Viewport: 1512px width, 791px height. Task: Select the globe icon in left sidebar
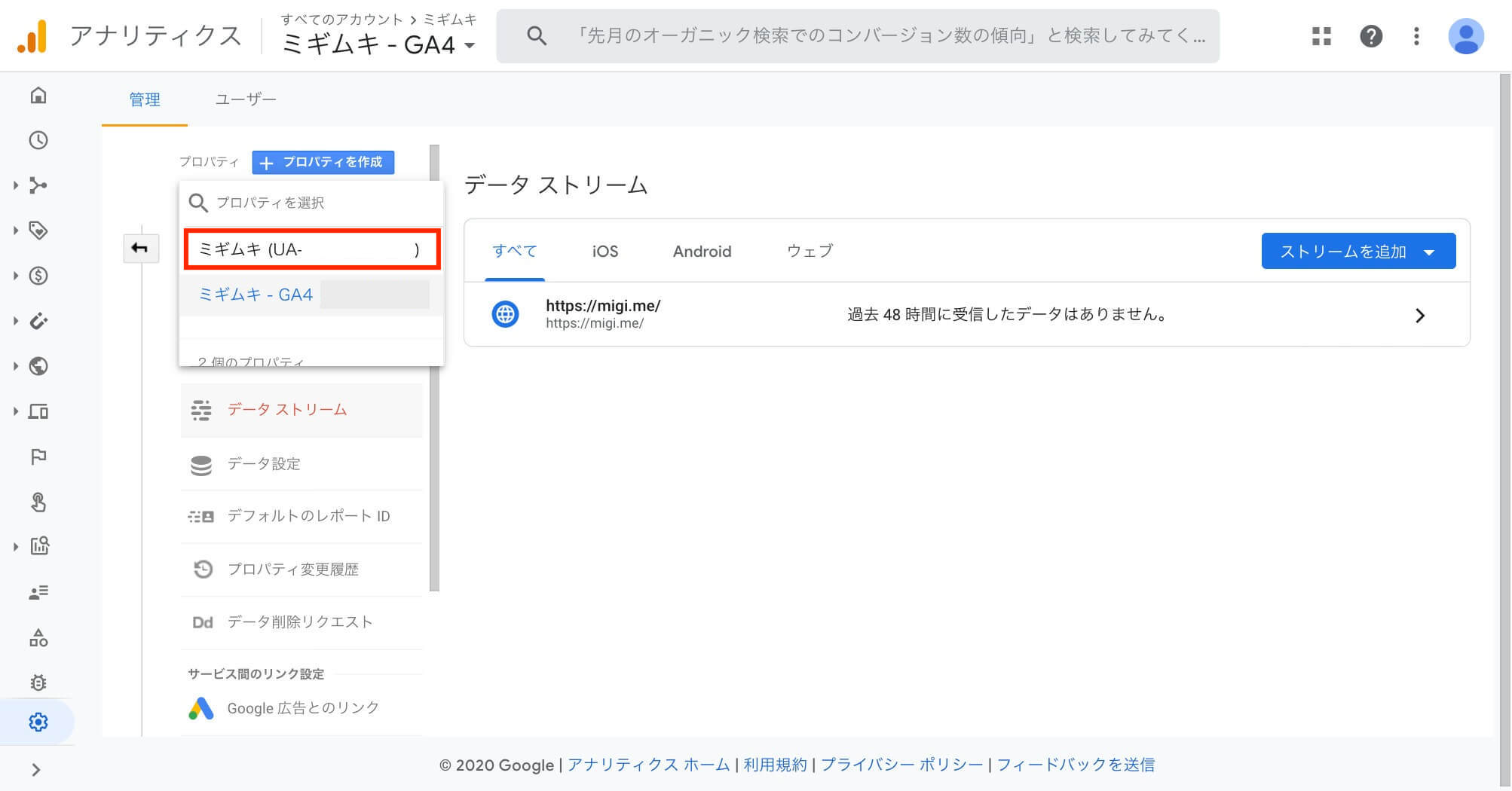point(38,366)
